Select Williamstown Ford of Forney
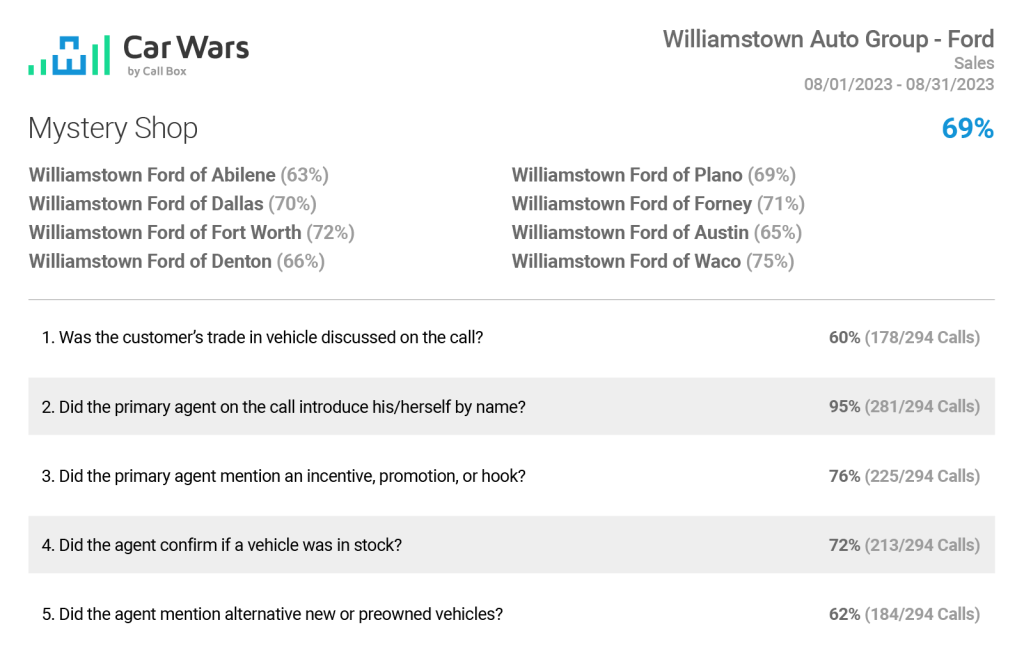The width and height of the screenshot is (1024, 650). (x=658, y=204)
